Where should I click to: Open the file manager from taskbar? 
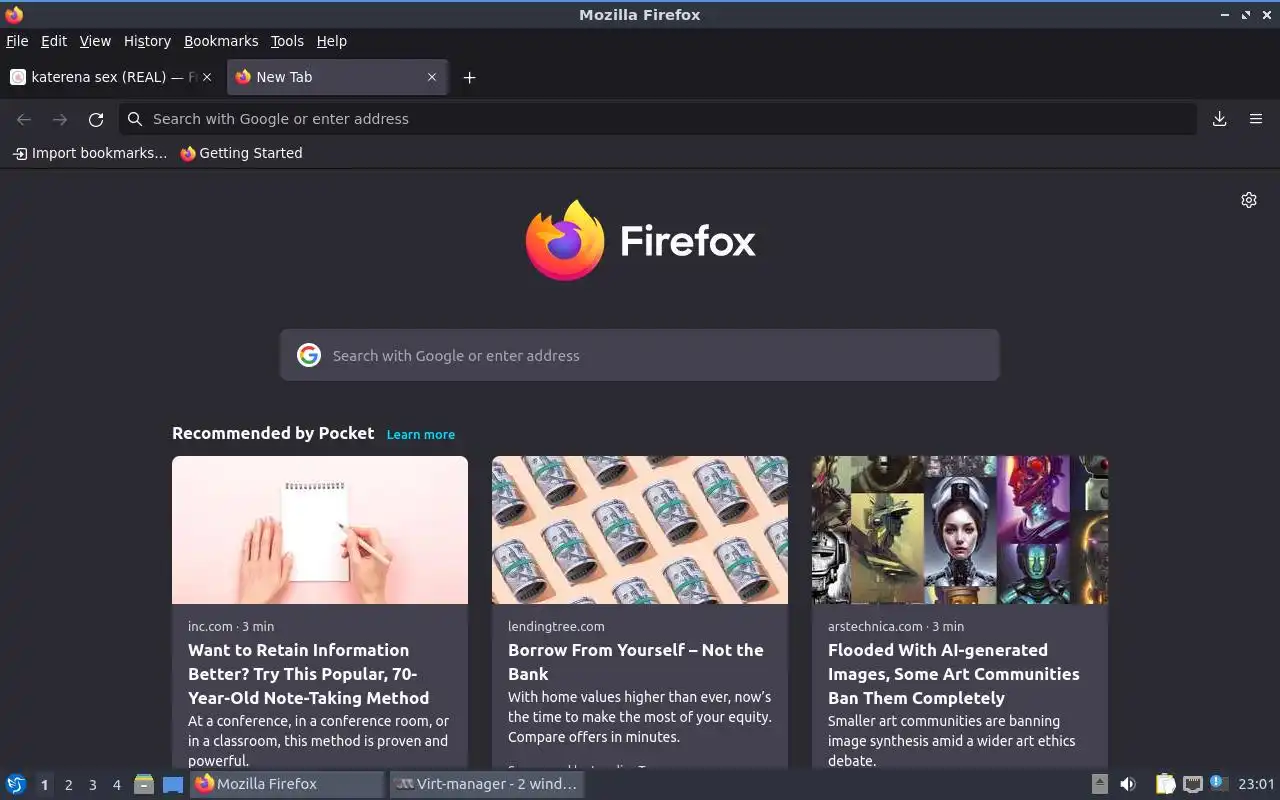(x=144, y=784)
